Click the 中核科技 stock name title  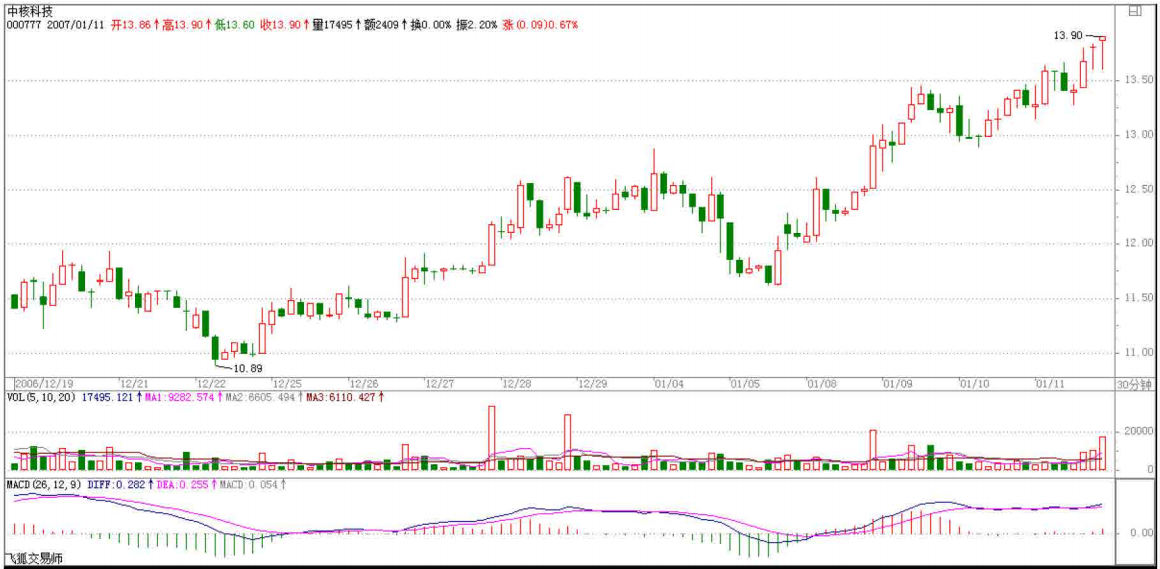(31, 10)
